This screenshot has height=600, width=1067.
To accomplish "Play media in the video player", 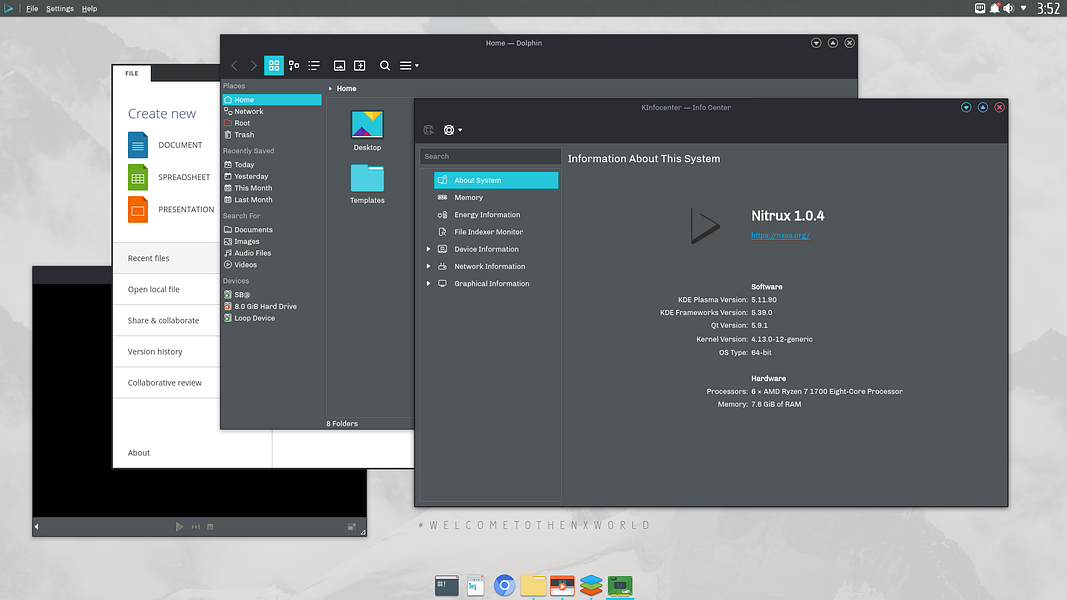I will click(179, 527).
